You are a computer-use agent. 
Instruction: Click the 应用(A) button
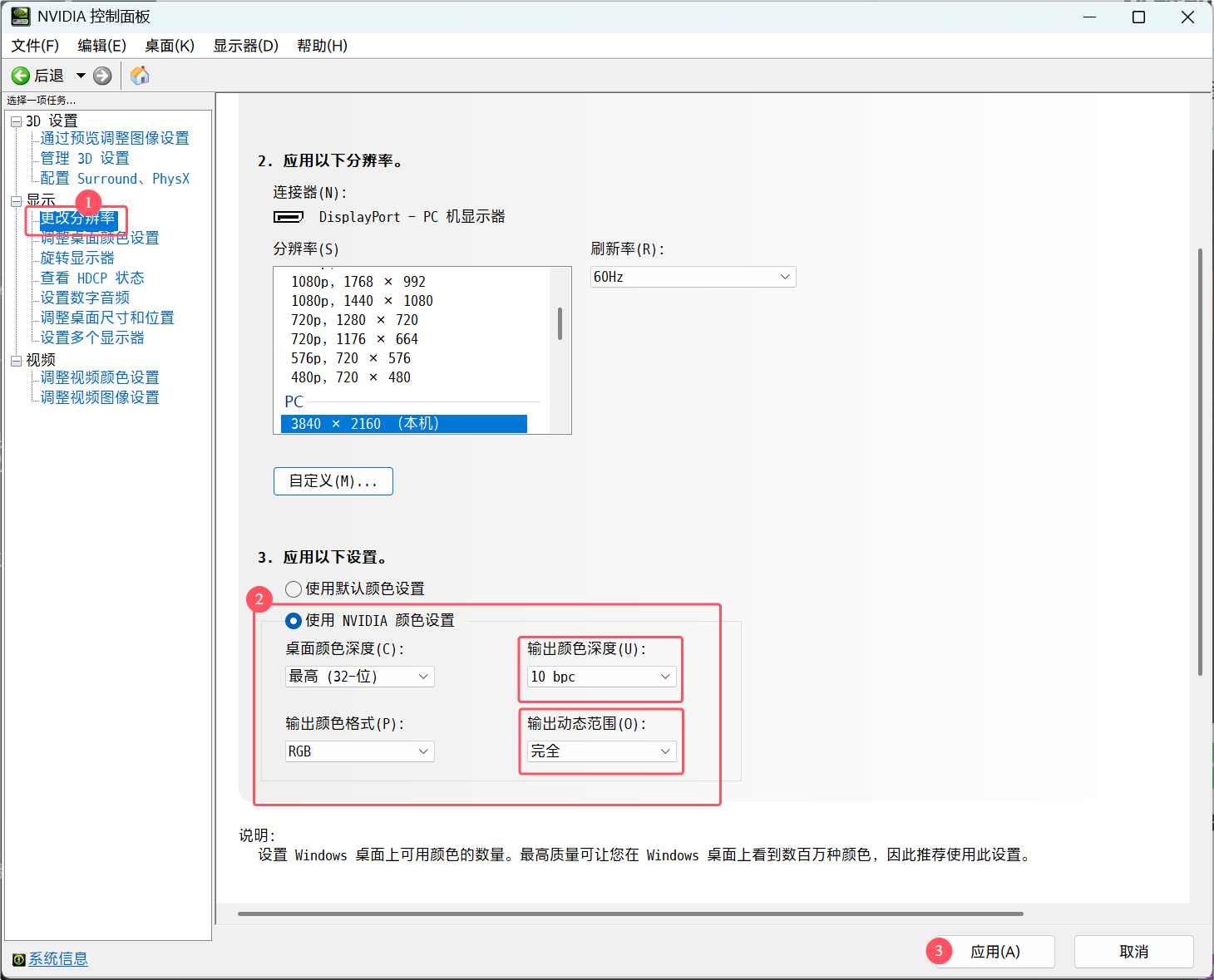pyautogui.click(x=994, y=952)
